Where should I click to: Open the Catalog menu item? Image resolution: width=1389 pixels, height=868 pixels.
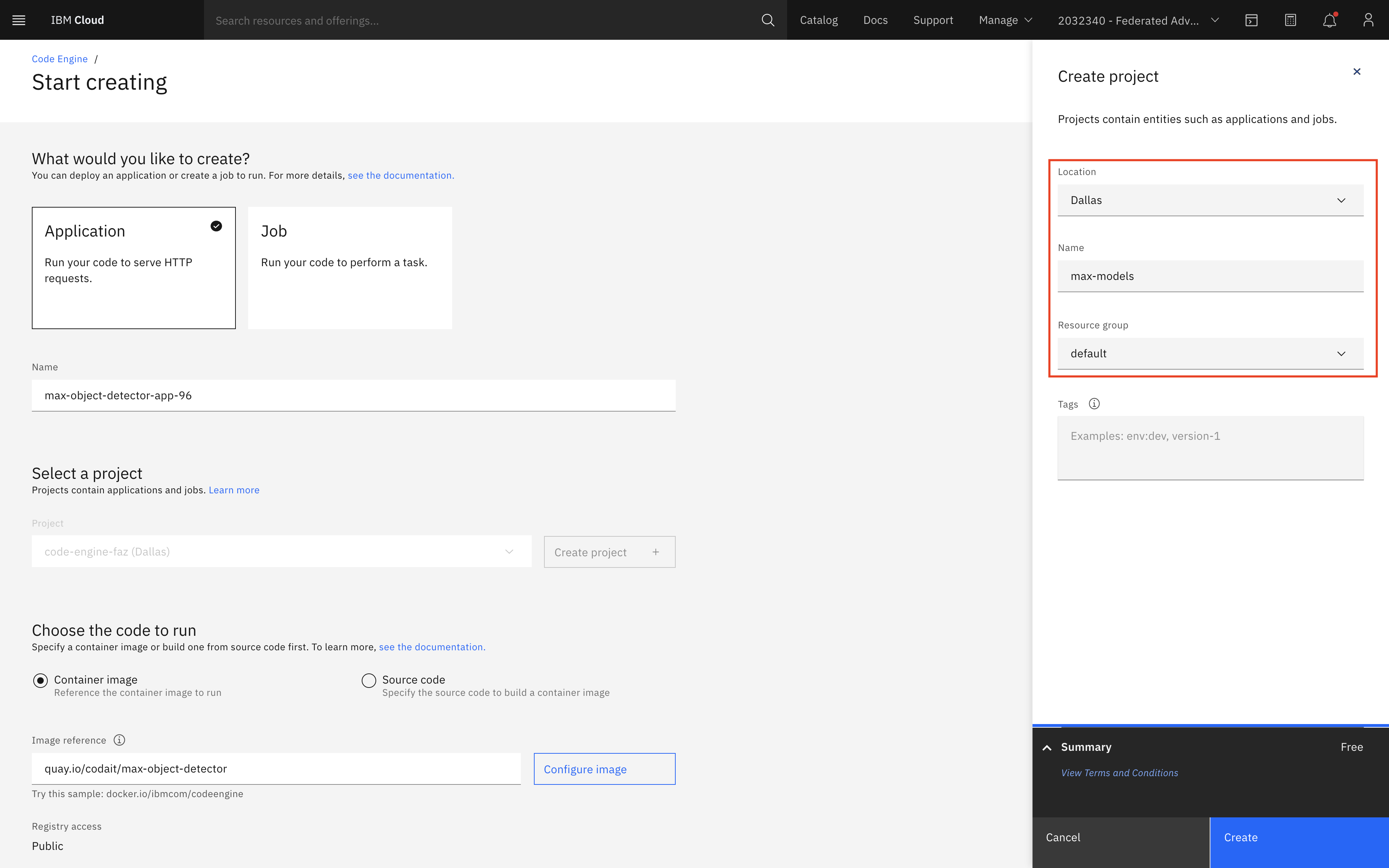tap(819, 20)
